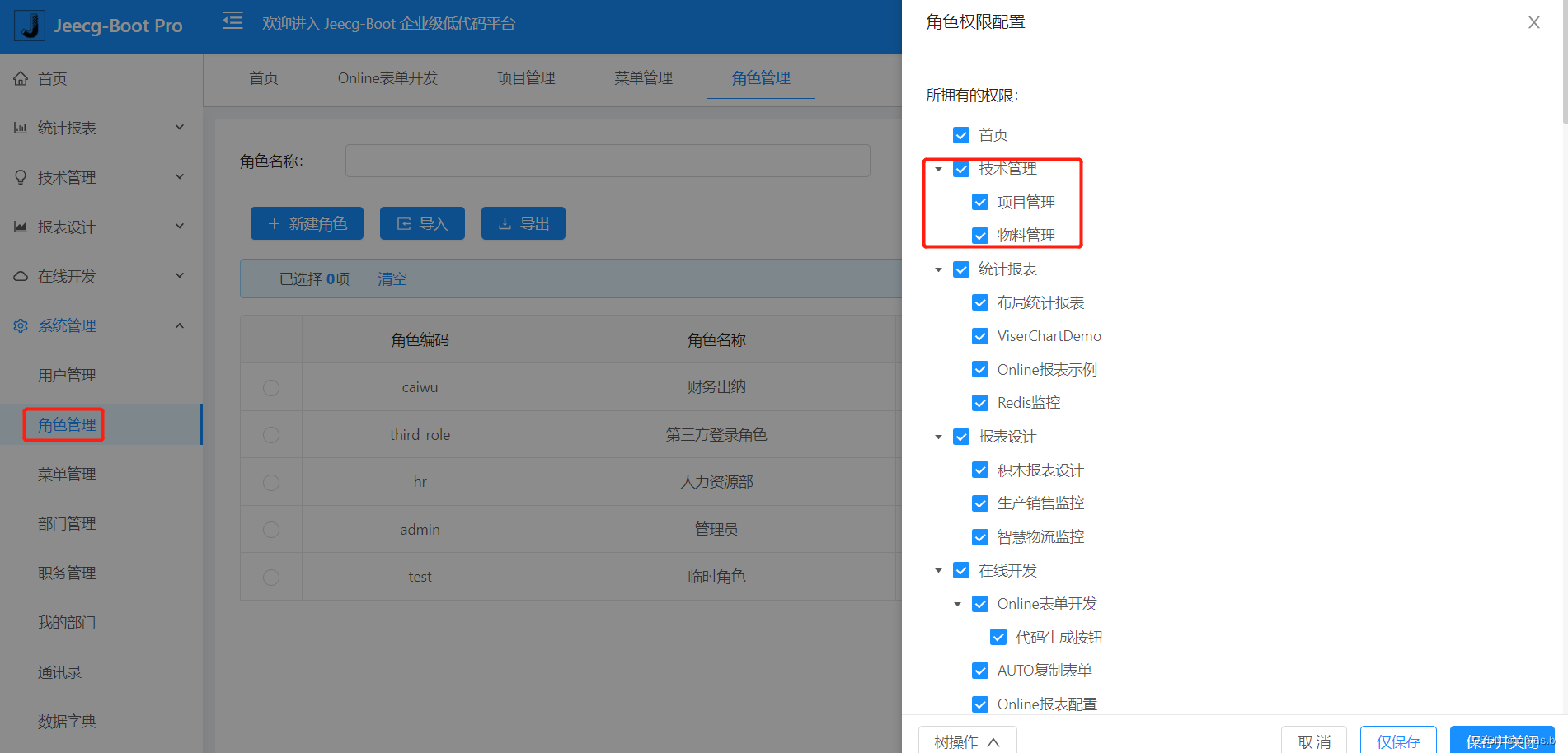Screen dimensions: 1568x753
Task: Select the test role radio button
Action: (x=271, y=577)
